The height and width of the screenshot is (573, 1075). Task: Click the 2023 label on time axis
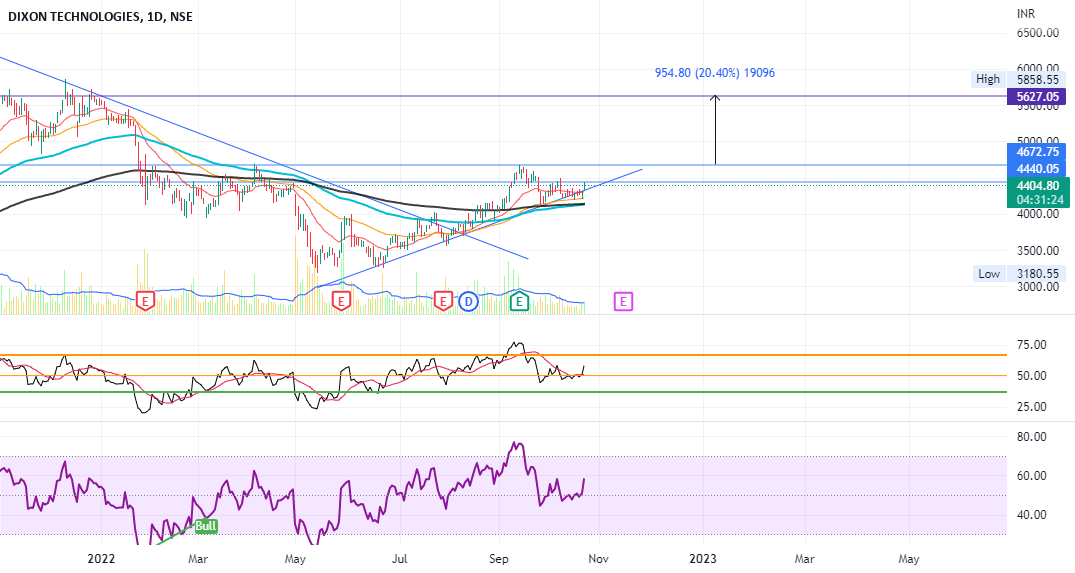(x=703, y=559)
